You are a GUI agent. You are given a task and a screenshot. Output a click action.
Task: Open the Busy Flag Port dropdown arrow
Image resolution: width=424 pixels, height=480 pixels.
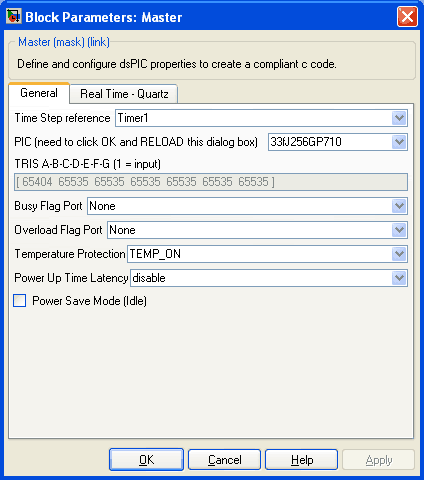coord(399,206)
